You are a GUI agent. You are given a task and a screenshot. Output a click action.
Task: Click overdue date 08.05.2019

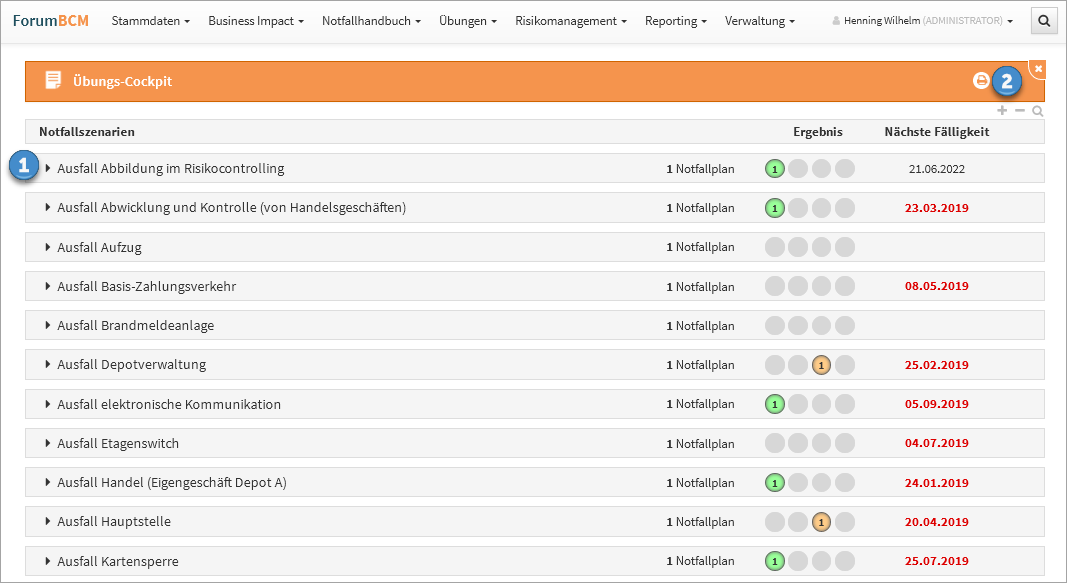pos(936,286)
